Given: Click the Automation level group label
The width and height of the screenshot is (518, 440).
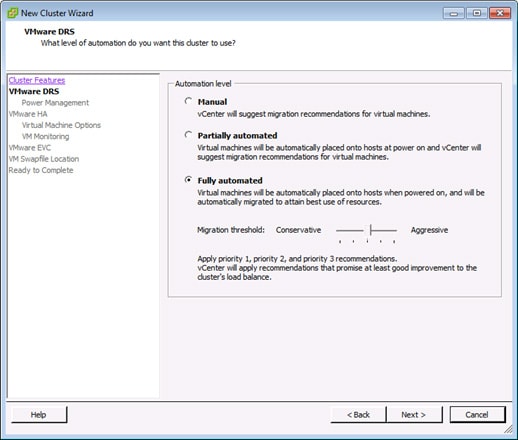Looking at the screenshot, I should (203, 84).
